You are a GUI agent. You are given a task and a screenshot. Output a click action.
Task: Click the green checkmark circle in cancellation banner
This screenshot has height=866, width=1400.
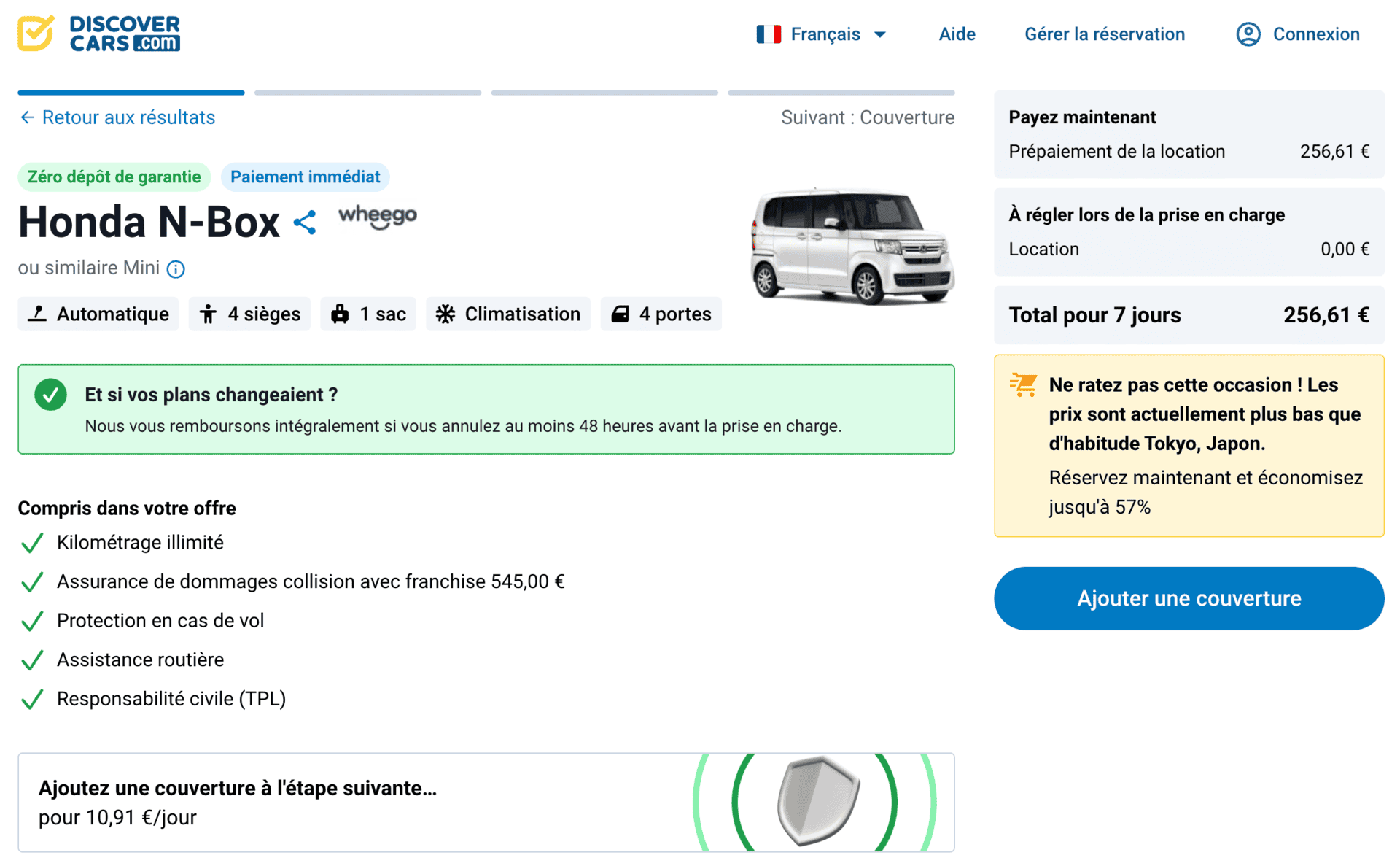(50, 395)
